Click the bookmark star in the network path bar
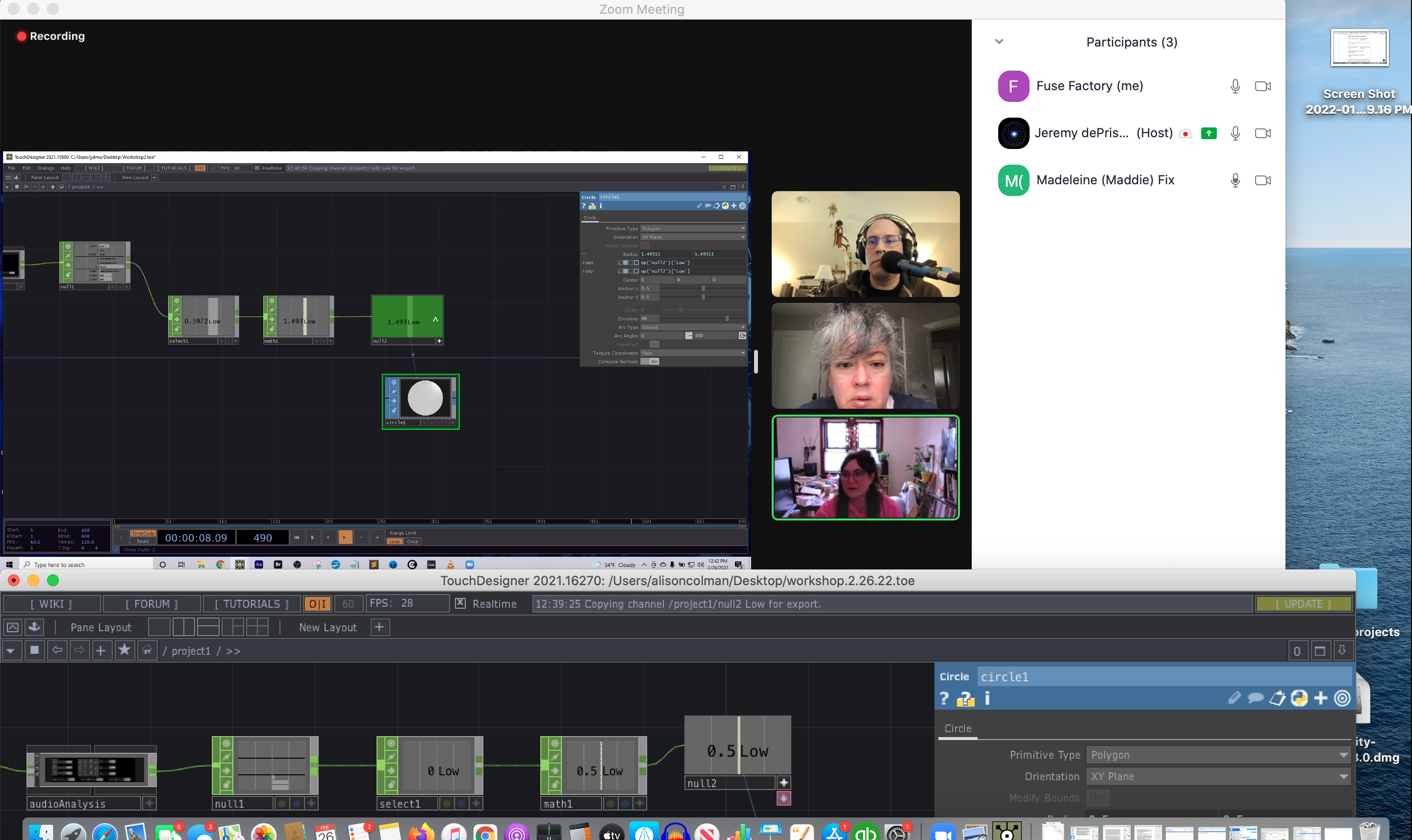This screenshot has width=1412, height=840. pos(124,650)
